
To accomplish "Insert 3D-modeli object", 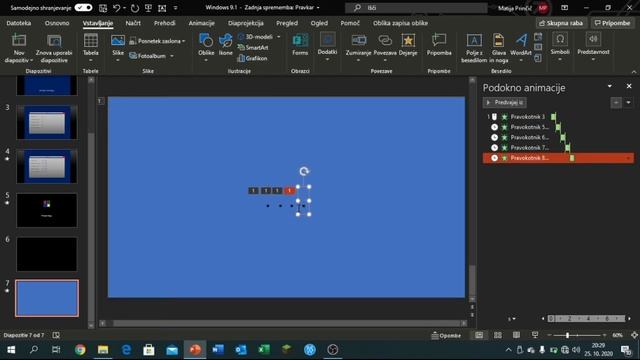I will (x=256, y=37).
